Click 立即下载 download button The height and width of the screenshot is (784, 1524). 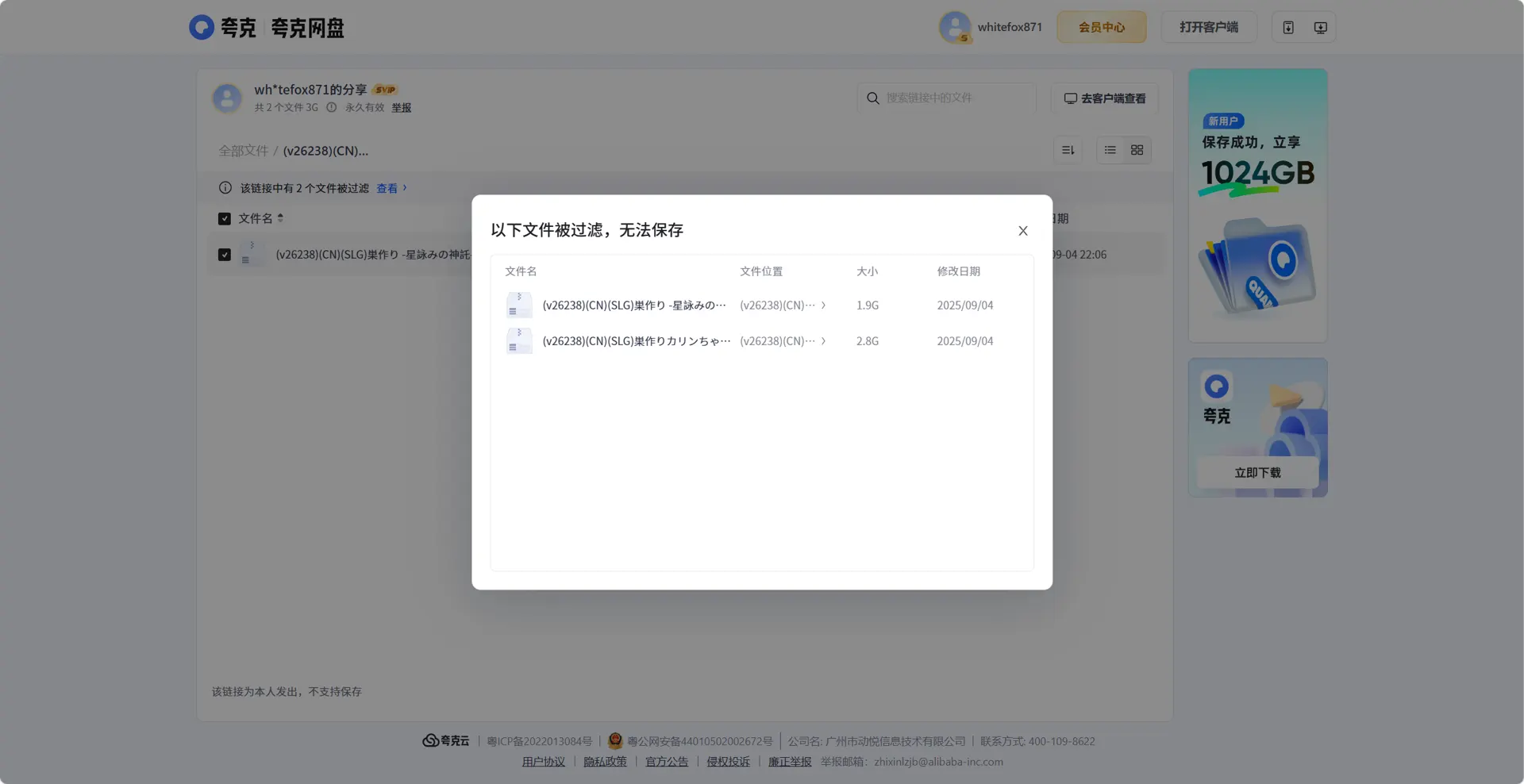pyautogui.click(x=1258, y=473)
